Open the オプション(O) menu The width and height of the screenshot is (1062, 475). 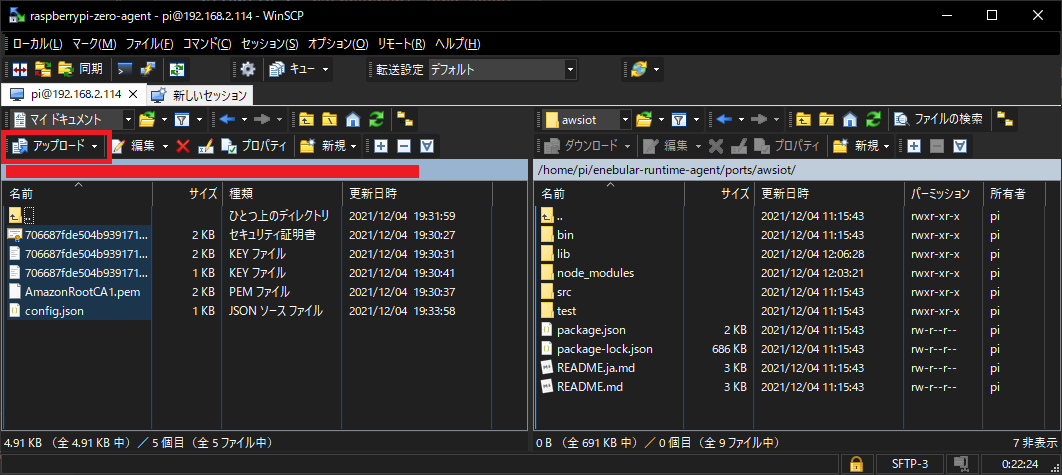tap(338, 44)
